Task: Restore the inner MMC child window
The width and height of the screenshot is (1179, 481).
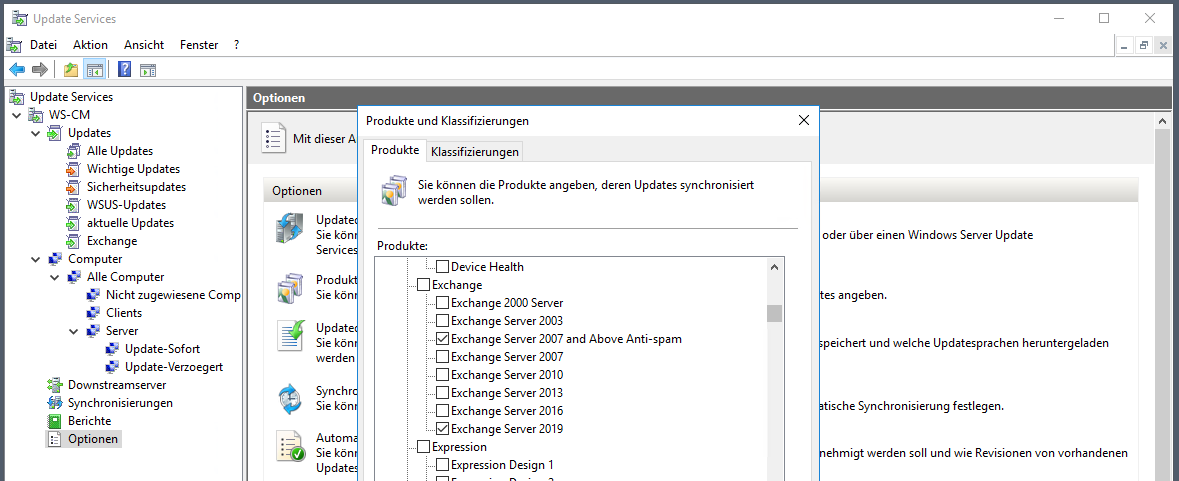Action: (1144, 45)
